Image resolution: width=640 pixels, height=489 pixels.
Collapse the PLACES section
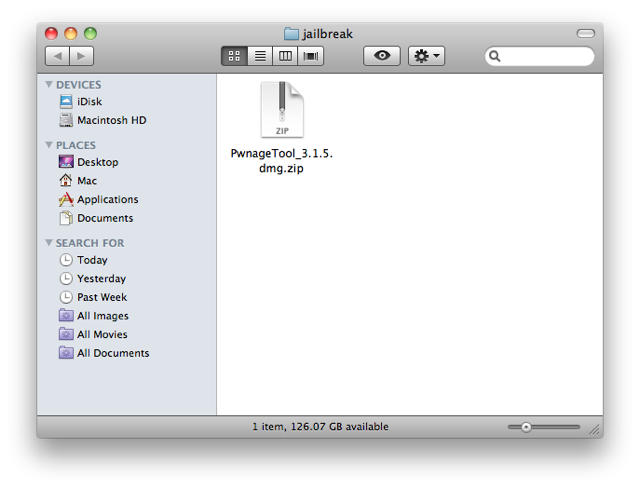click(x=49, y=145)
